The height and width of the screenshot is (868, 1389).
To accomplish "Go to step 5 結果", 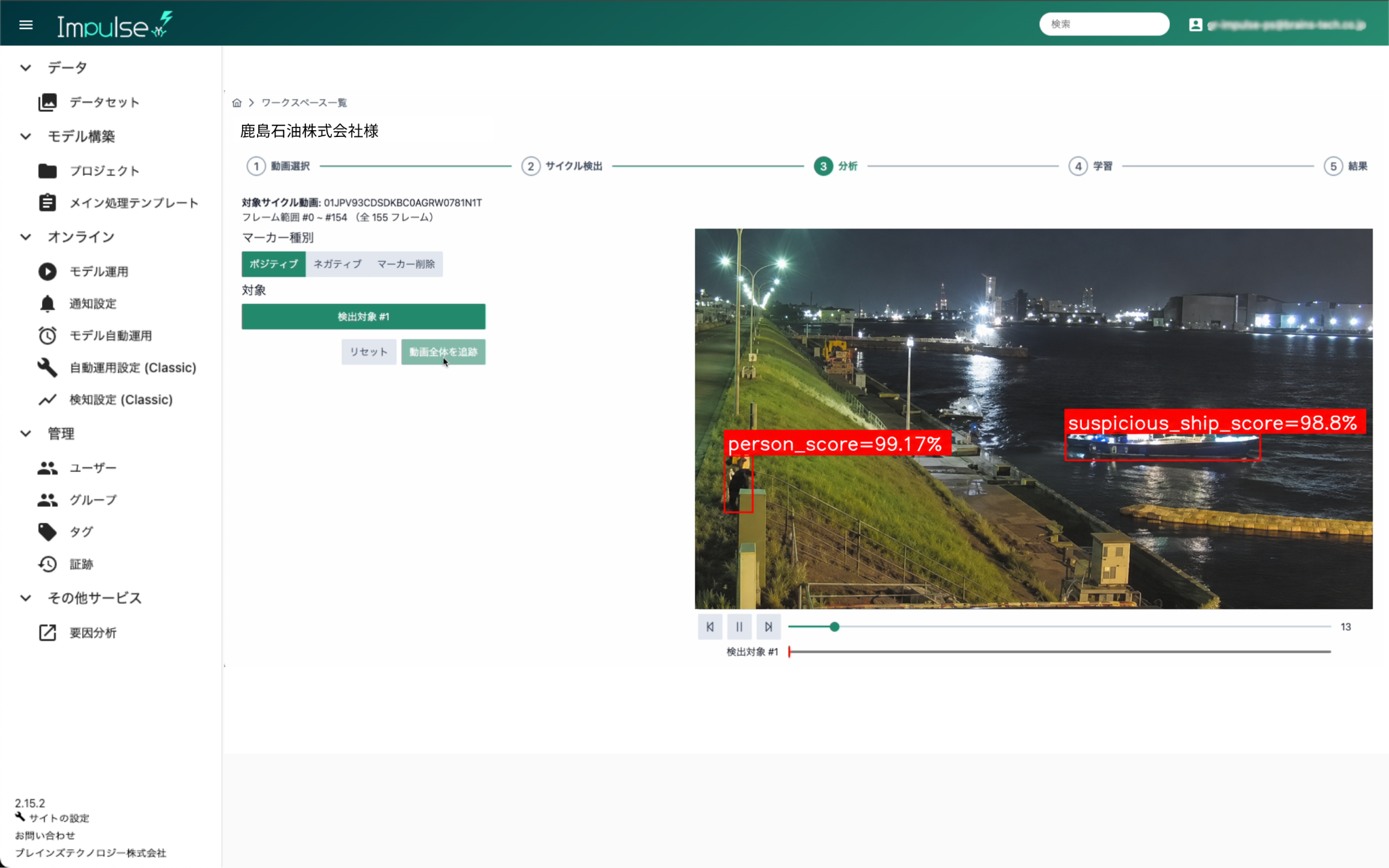I will click(x=1346, y=166).
